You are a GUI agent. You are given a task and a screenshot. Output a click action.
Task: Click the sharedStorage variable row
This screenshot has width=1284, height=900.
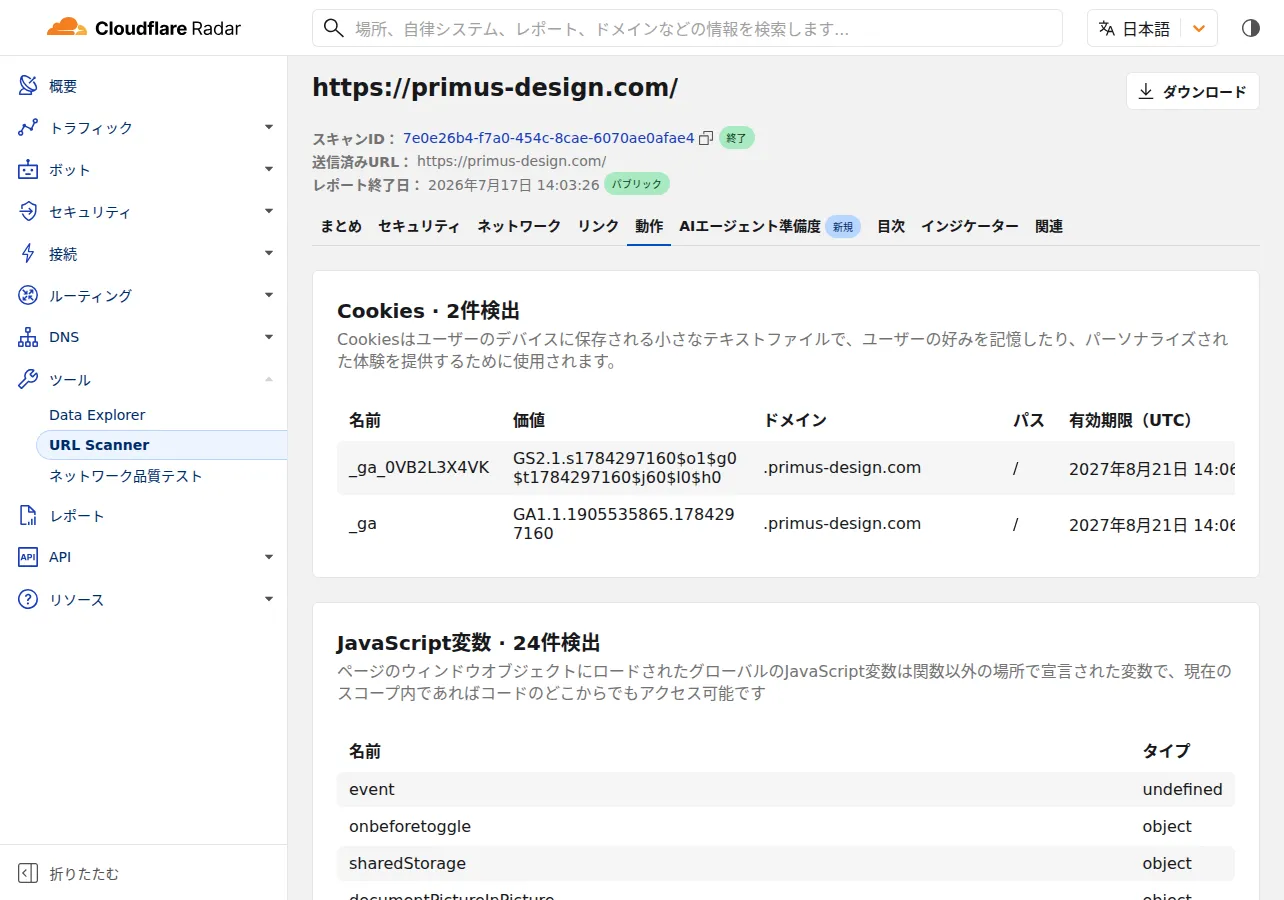[786, 863]
